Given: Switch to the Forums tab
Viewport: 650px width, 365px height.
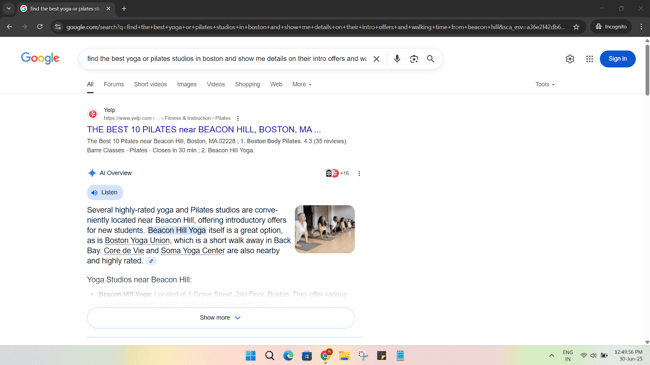Looking at the screenshot, I should point(114,84).
